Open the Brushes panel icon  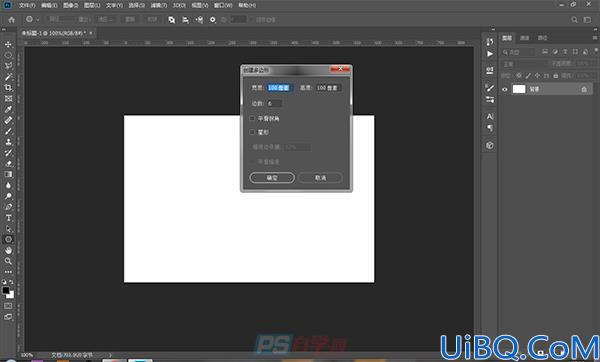tap(490, 88)
